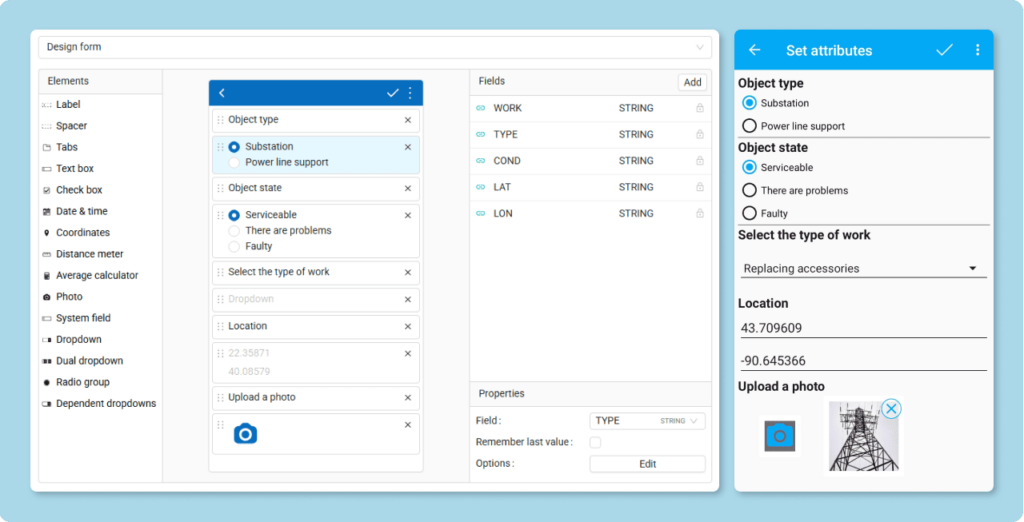
Task: Choose There are problems in Set attributes
Action: click(750, 191)
